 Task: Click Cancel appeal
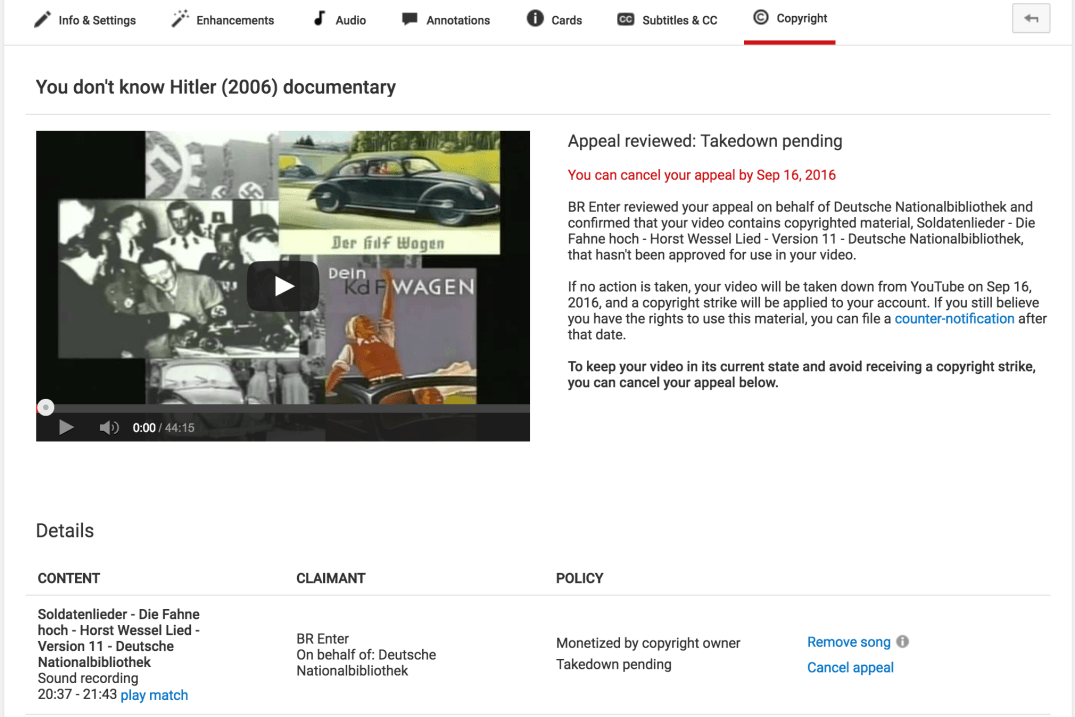(x=850, y=667)
